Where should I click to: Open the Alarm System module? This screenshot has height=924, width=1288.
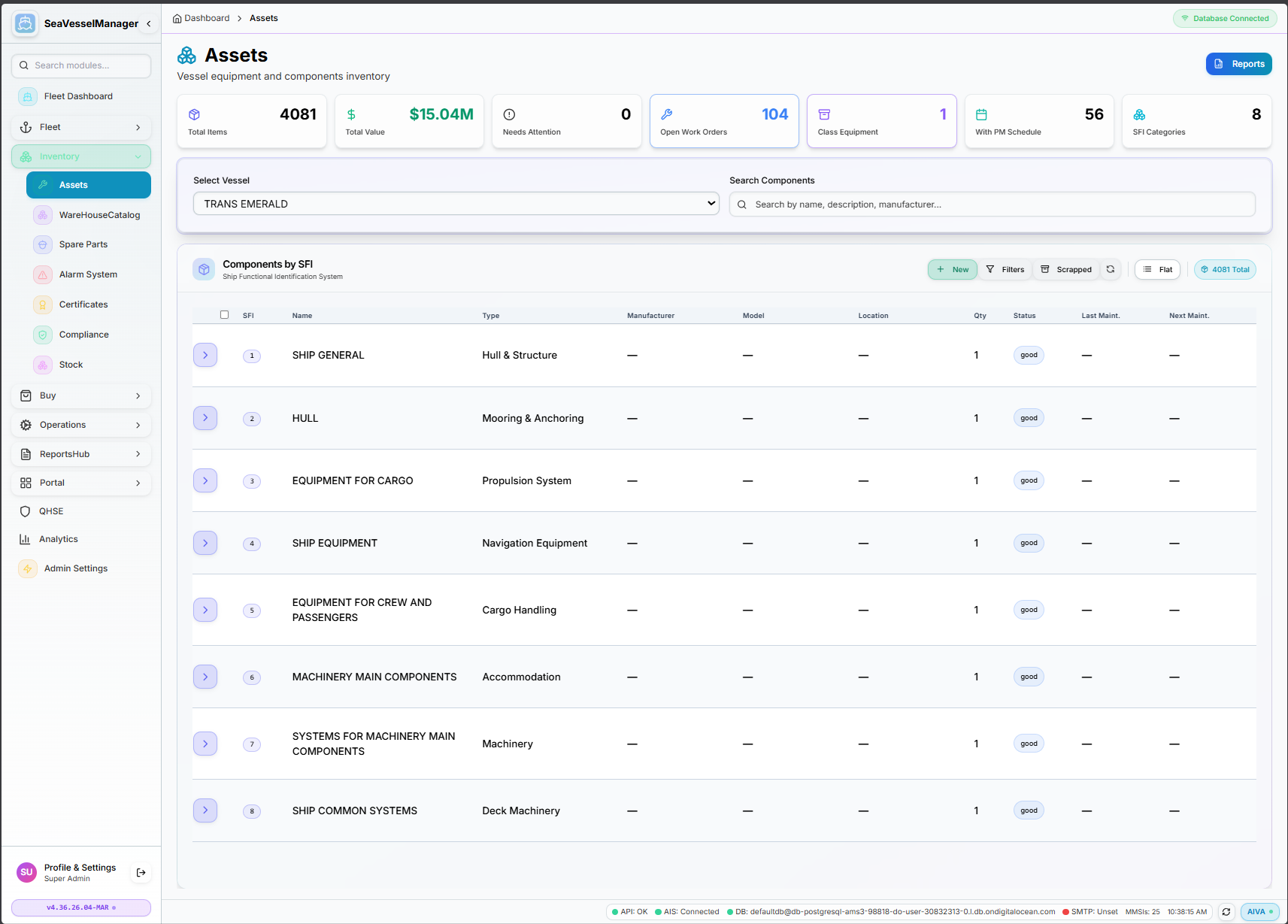88,274
